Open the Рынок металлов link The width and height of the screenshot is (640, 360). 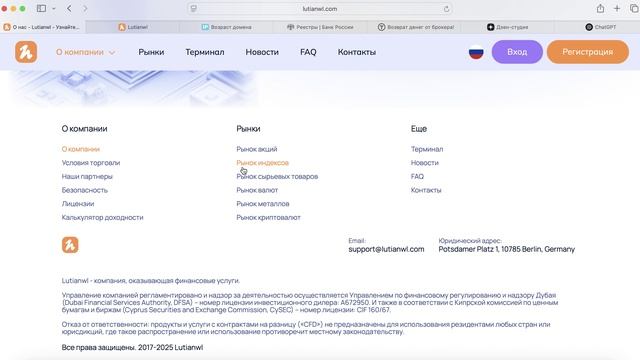tap(263, 204)
